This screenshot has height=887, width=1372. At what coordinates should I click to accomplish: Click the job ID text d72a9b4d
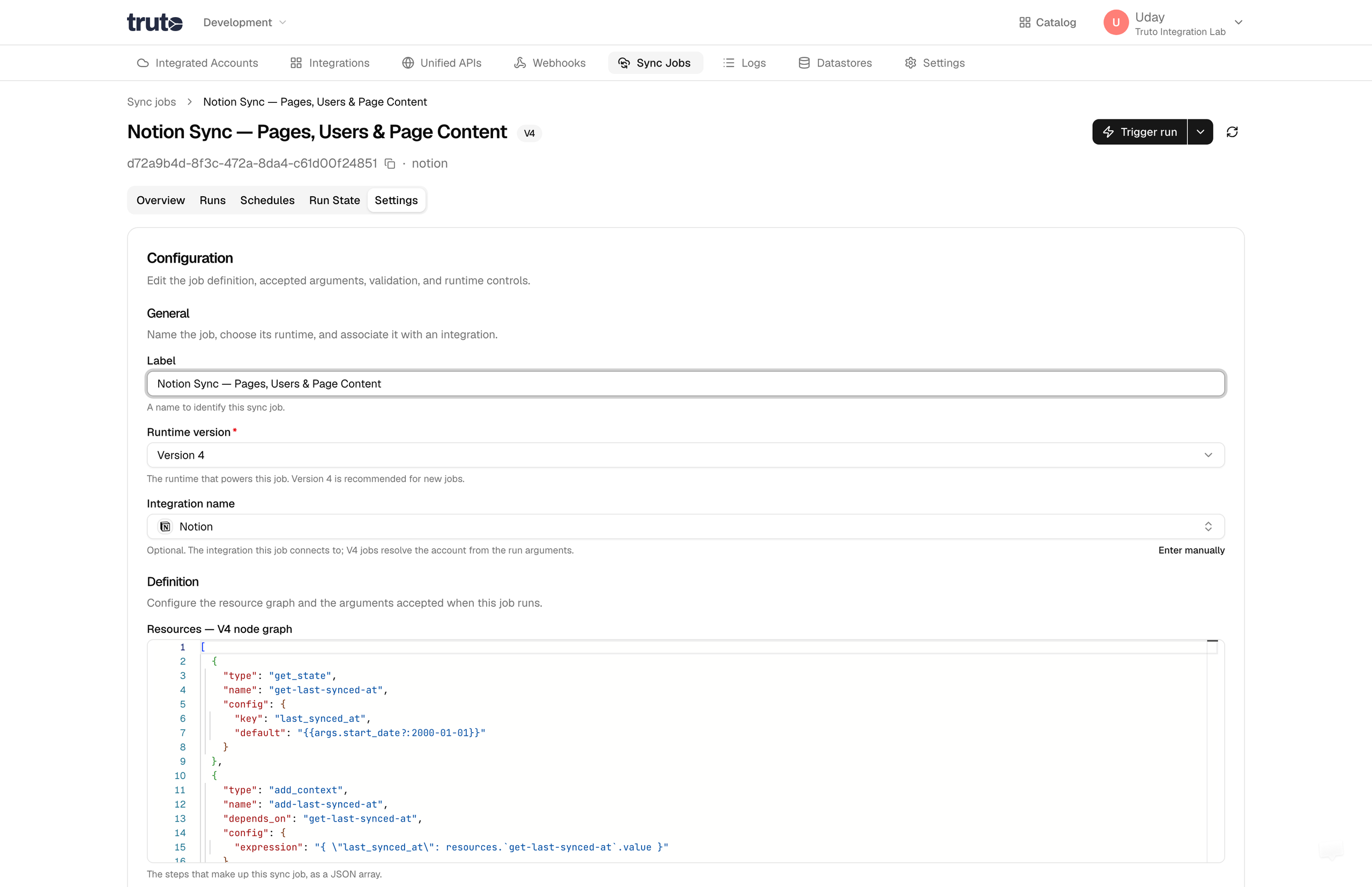pos(252,163)
